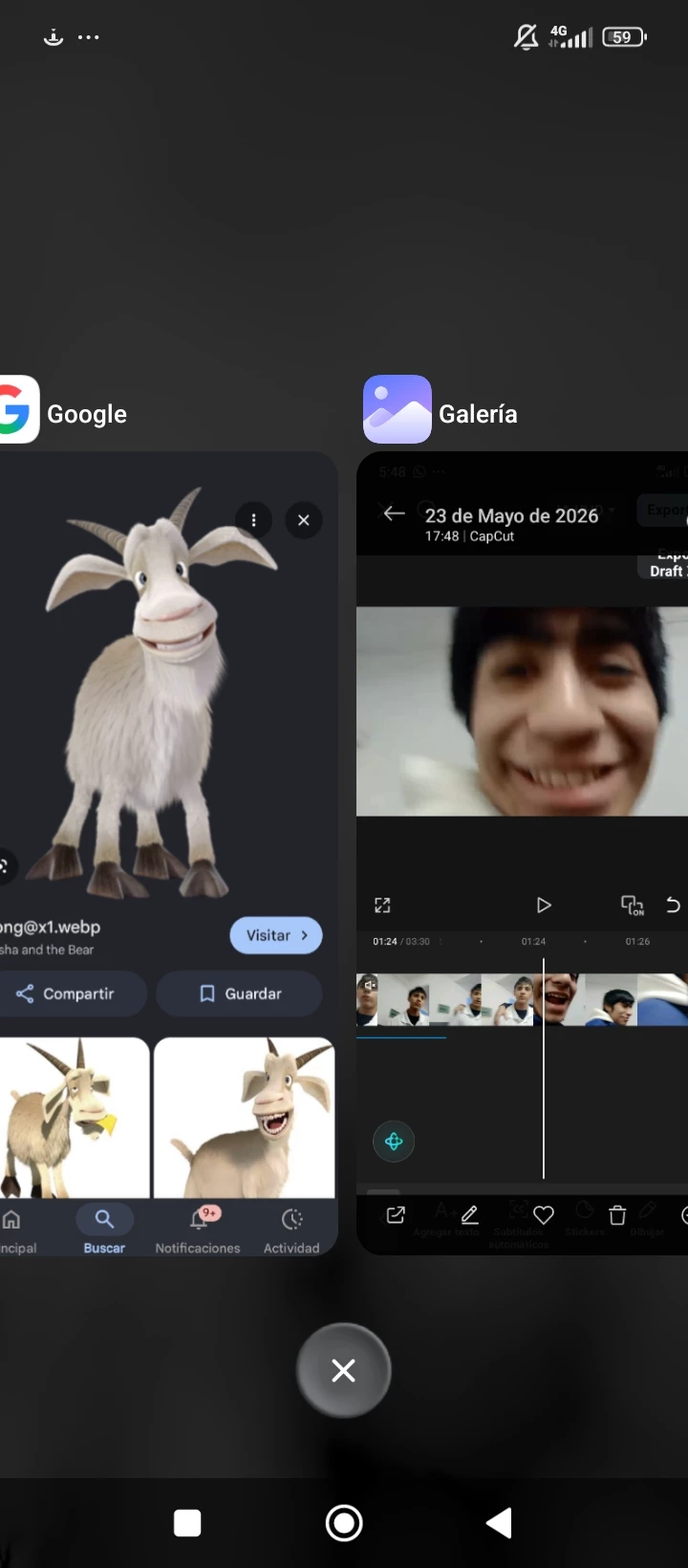Open three-dot options on goat image
Image resolution: width=688 pixels, height=1568 pixels.
click(253, 520)
